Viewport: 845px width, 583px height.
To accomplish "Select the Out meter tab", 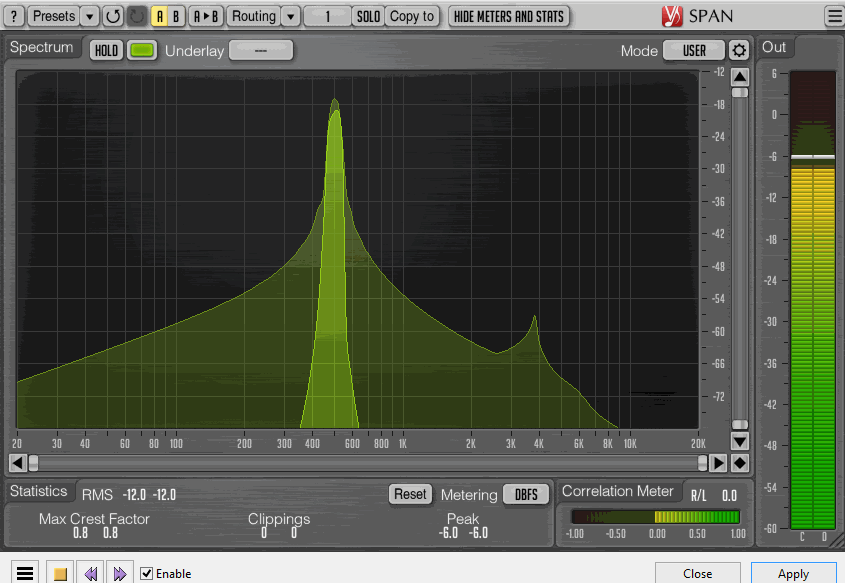I will click(x=774, y=47).
